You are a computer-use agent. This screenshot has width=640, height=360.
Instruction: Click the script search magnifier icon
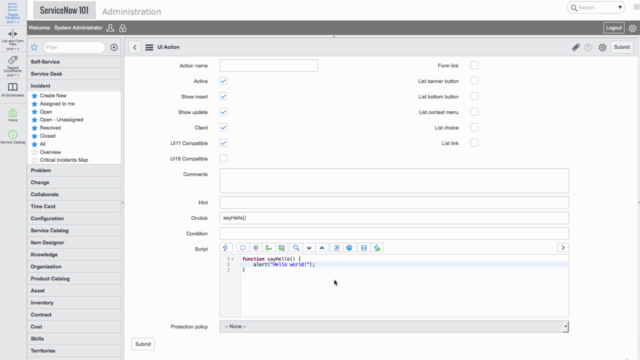(296, 248)
